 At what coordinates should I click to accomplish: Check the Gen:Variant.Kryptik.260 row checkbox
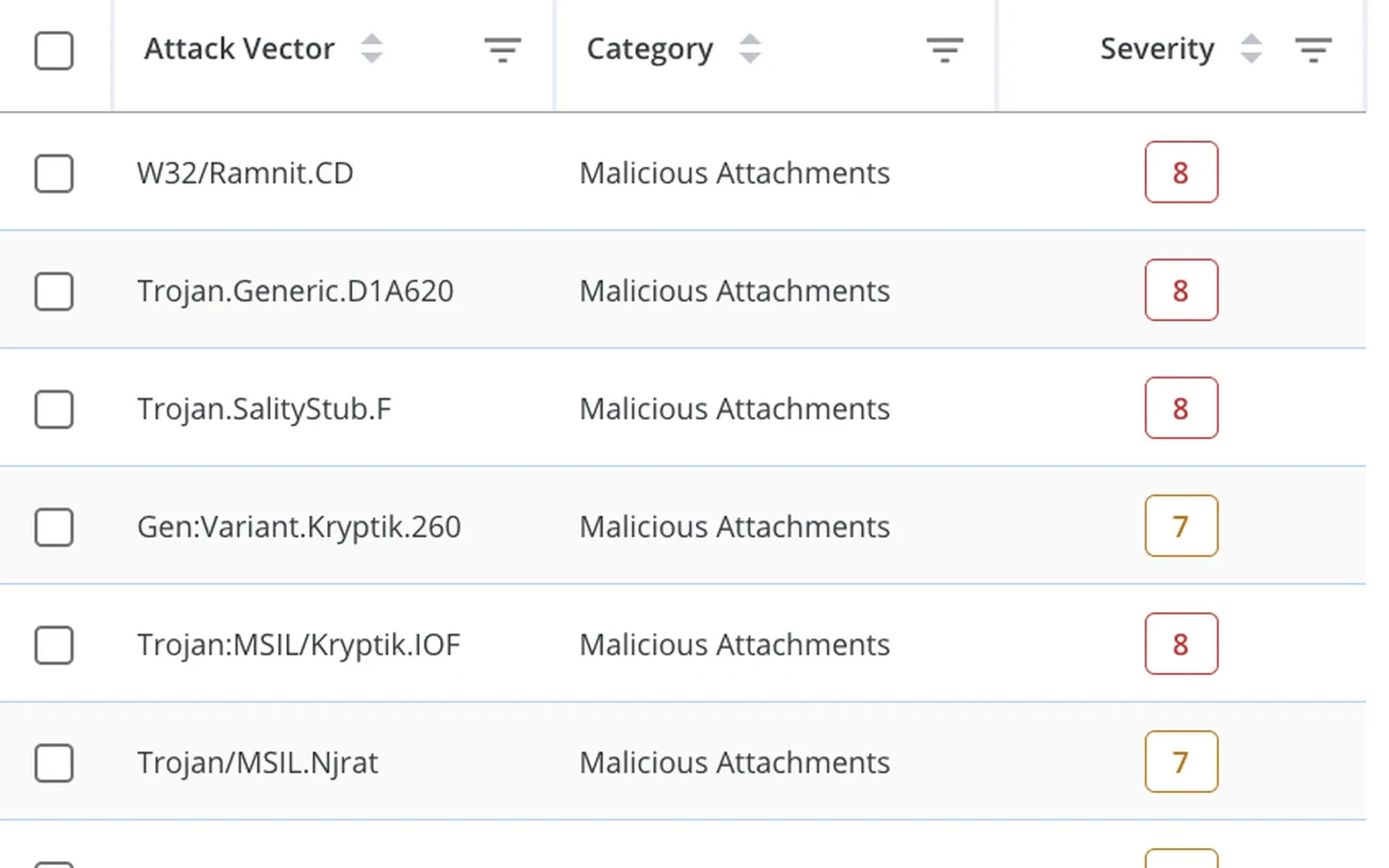tap(54, 527)
